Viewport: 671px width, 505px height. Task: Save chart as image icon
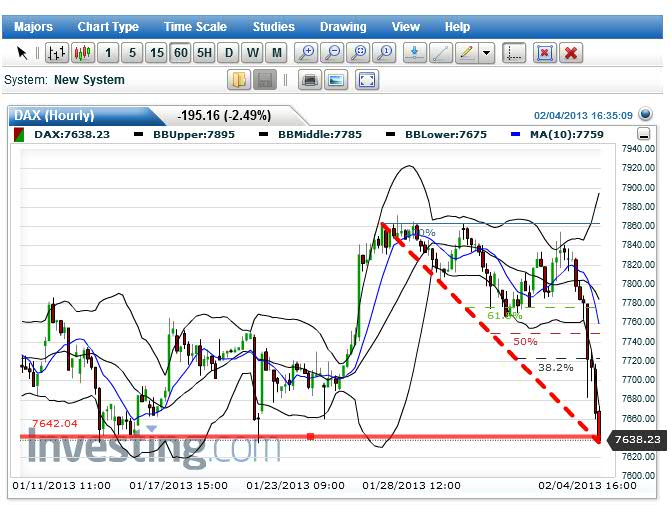point(336,80)
